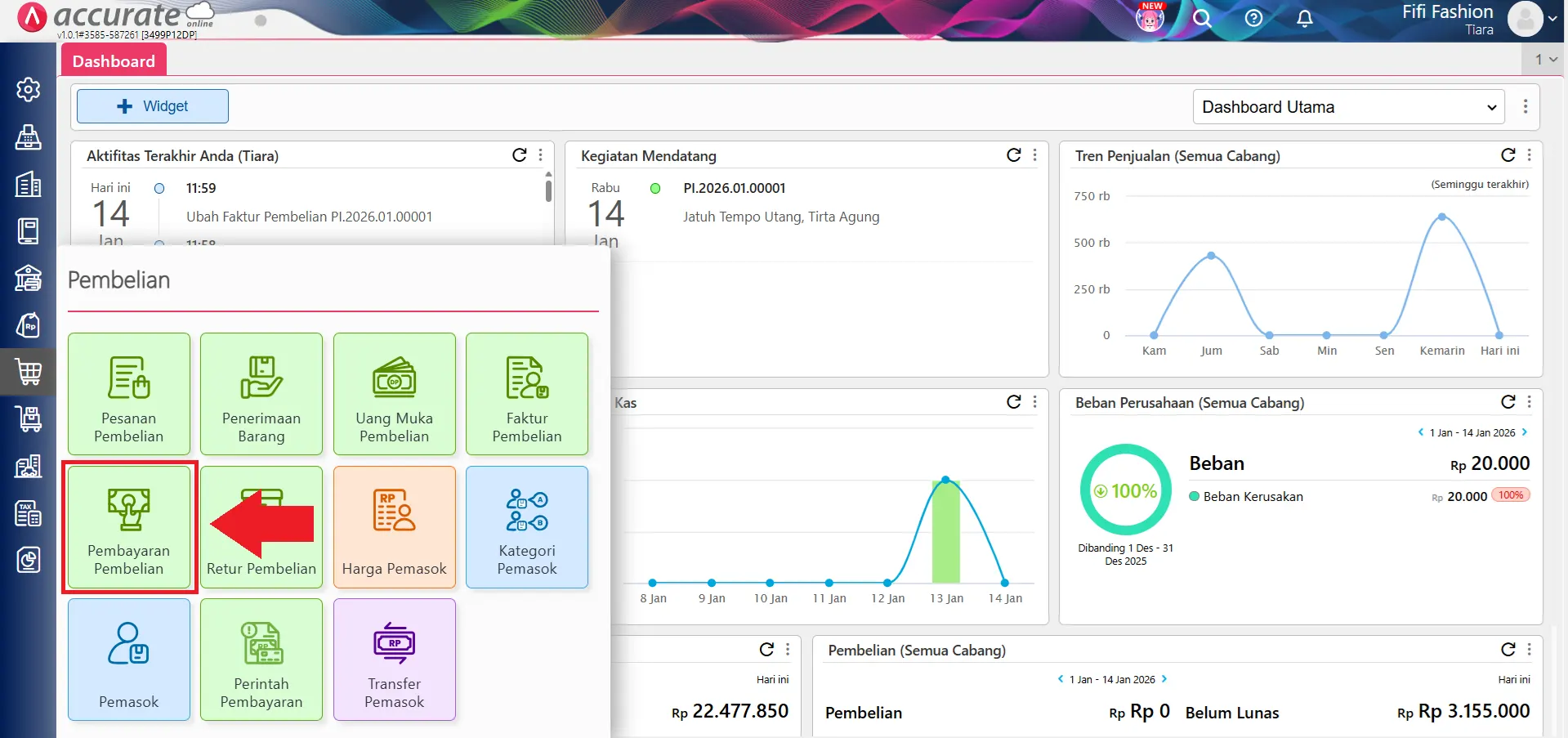
Task: Click the notification bell icon
Action: pos(1305,18)
